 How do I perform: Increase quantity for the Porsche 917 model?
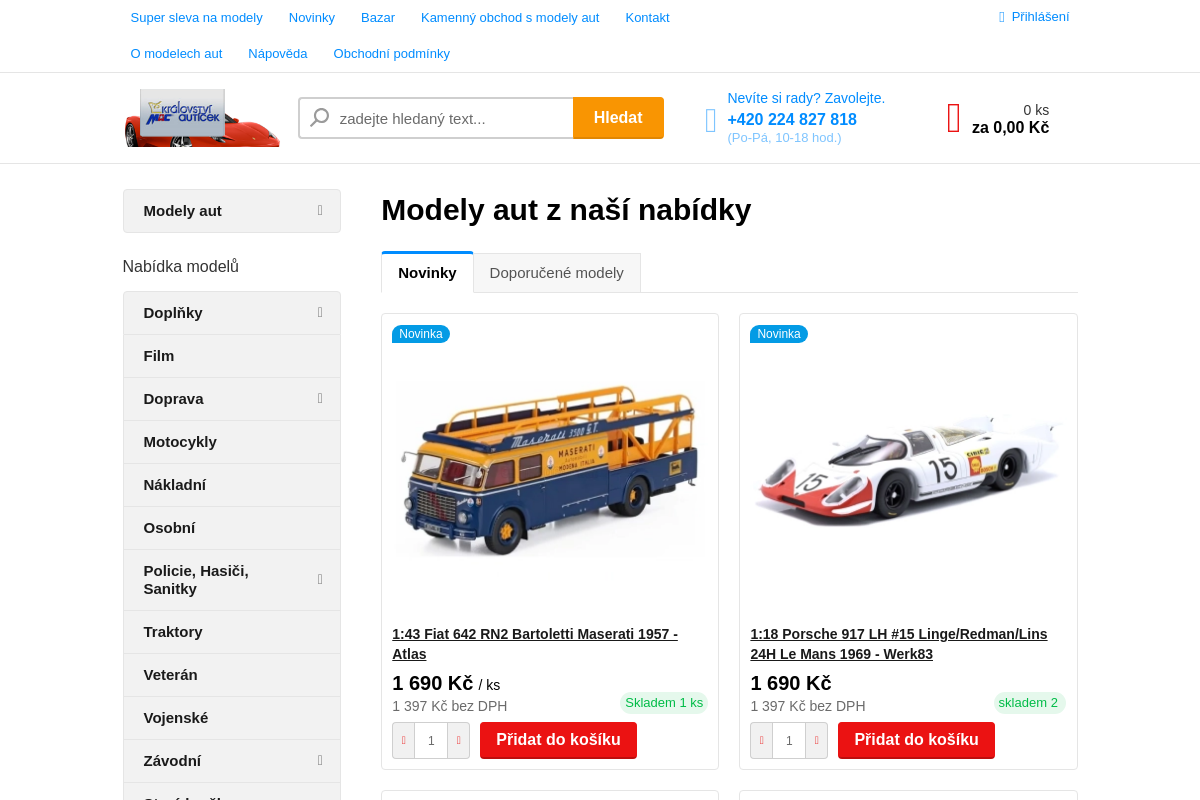pos(816,741)
